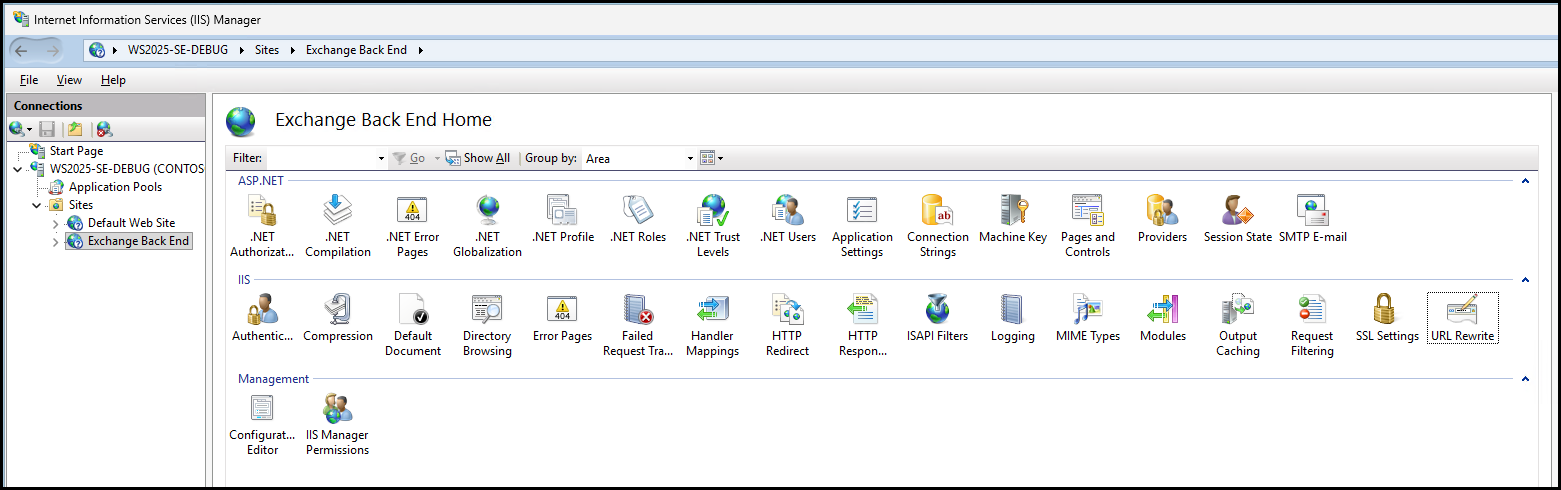This screenshot has height=490, width=1561.
Task: Open Providers feature
Action: point(1162,219)
